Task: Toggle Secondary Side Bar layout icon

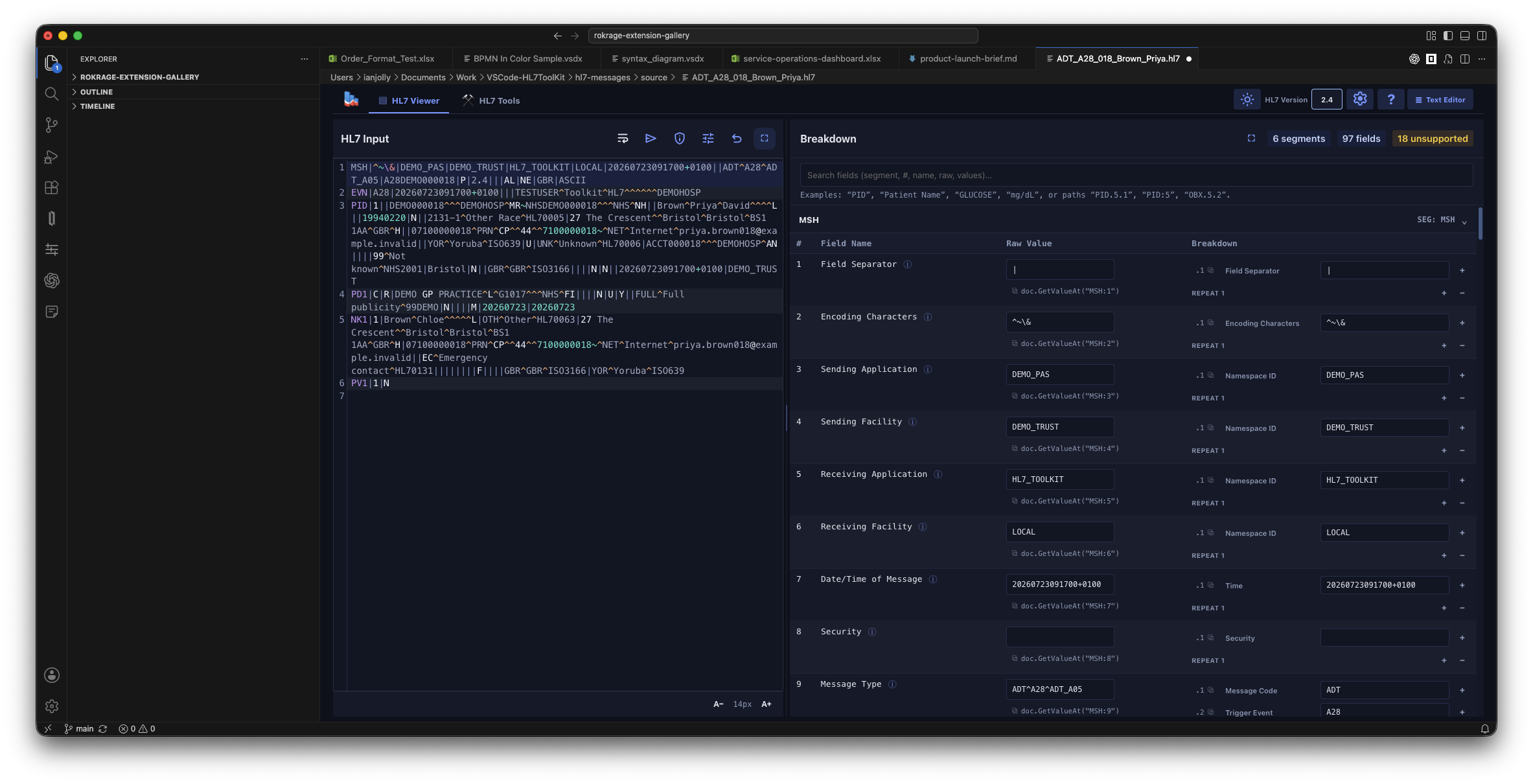Action: 1482,36
